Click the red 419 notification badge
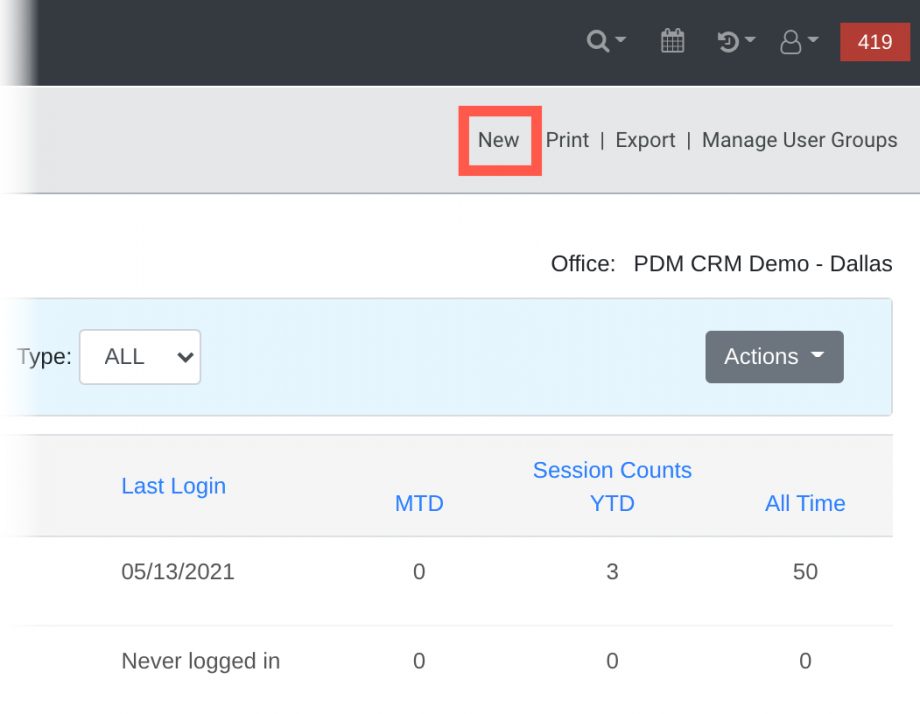 (x=875, y=42)
